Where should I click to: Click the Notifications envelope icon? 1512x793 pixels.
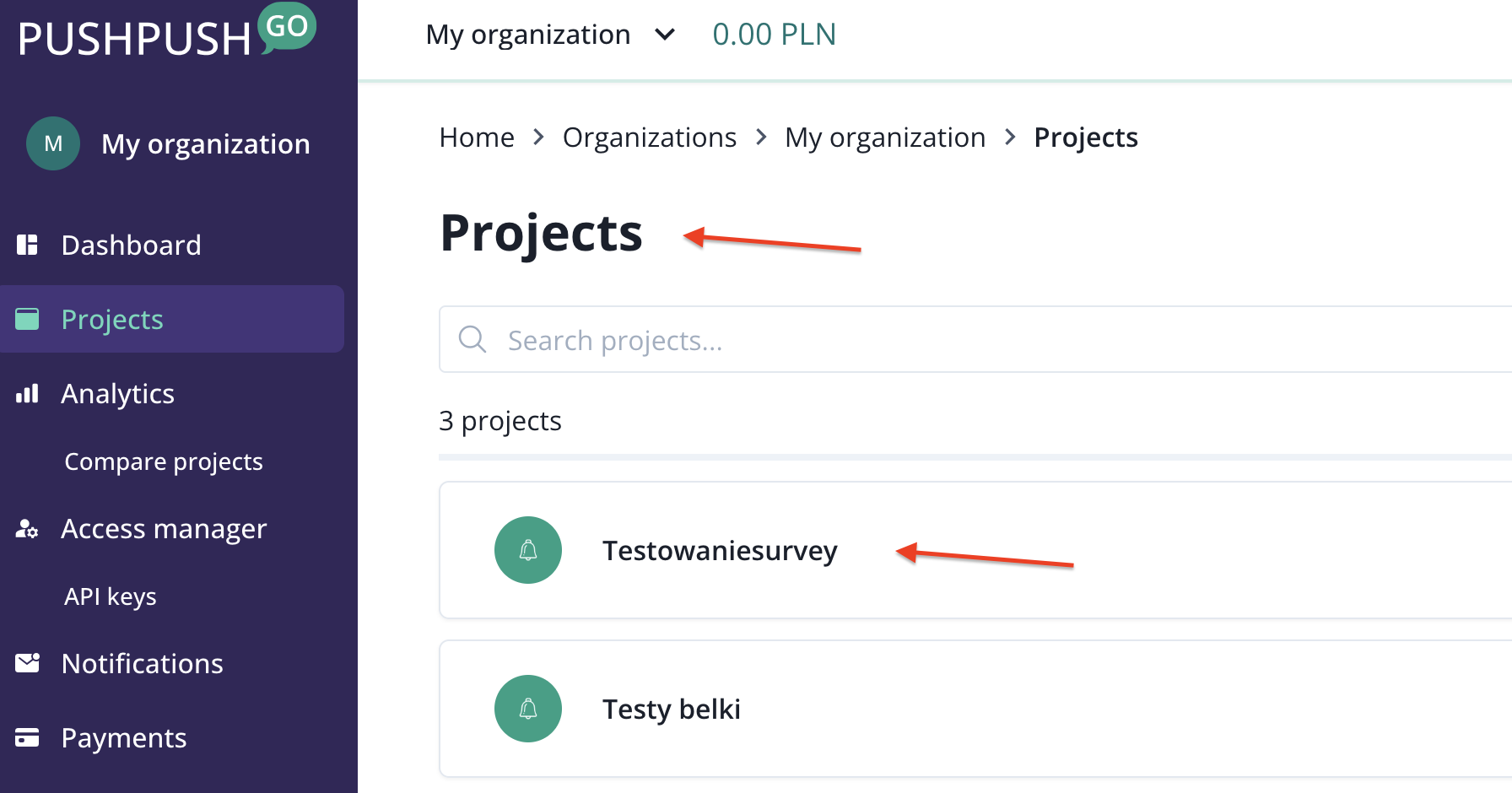coord(27,663)
